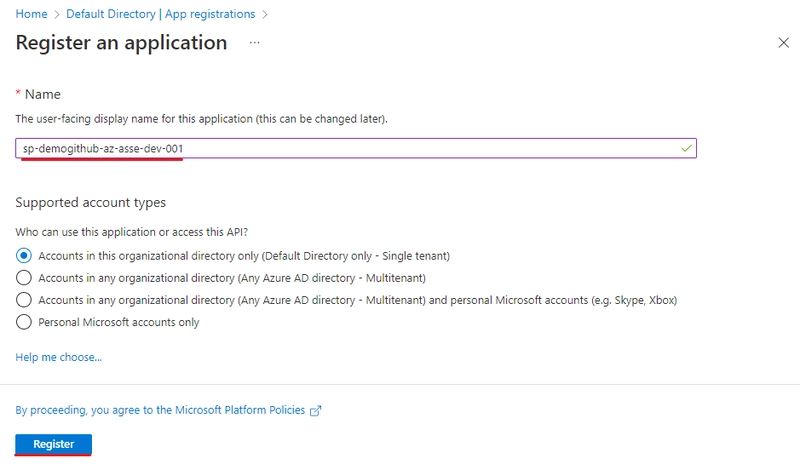This screenshot has width=800, height=464.
Task: Click the green validation checkmark in Name field
Action: 687,148
